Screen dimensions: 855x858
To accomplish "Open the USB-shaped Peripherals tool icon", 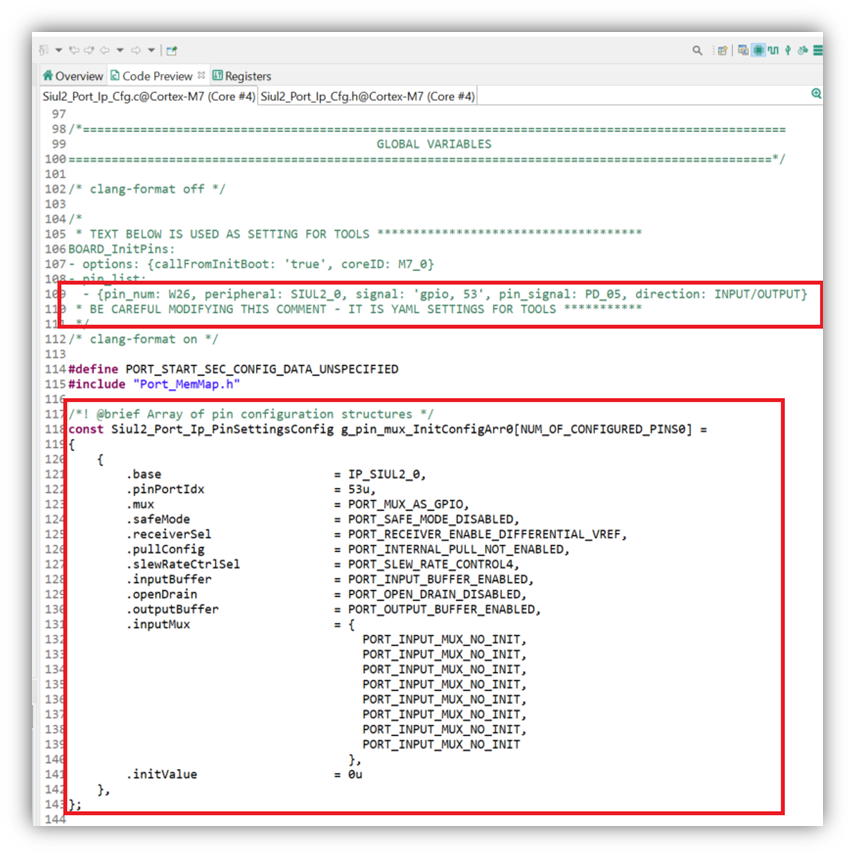I will [788, 50].
